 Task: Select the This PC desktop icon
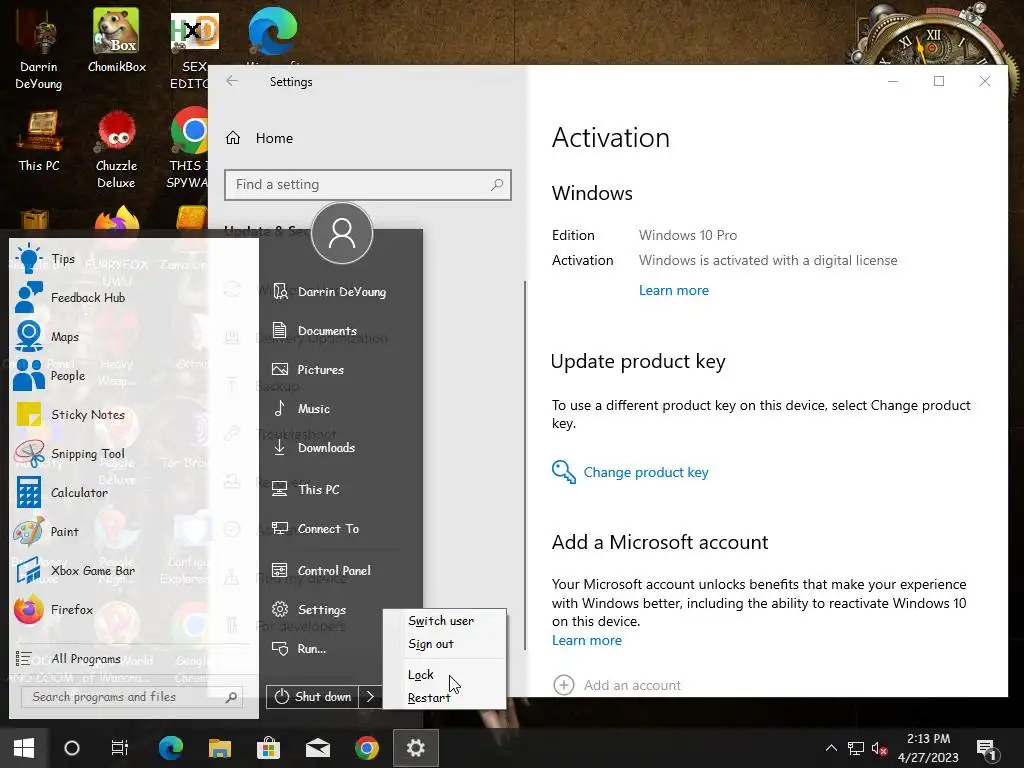pos(39,141)
